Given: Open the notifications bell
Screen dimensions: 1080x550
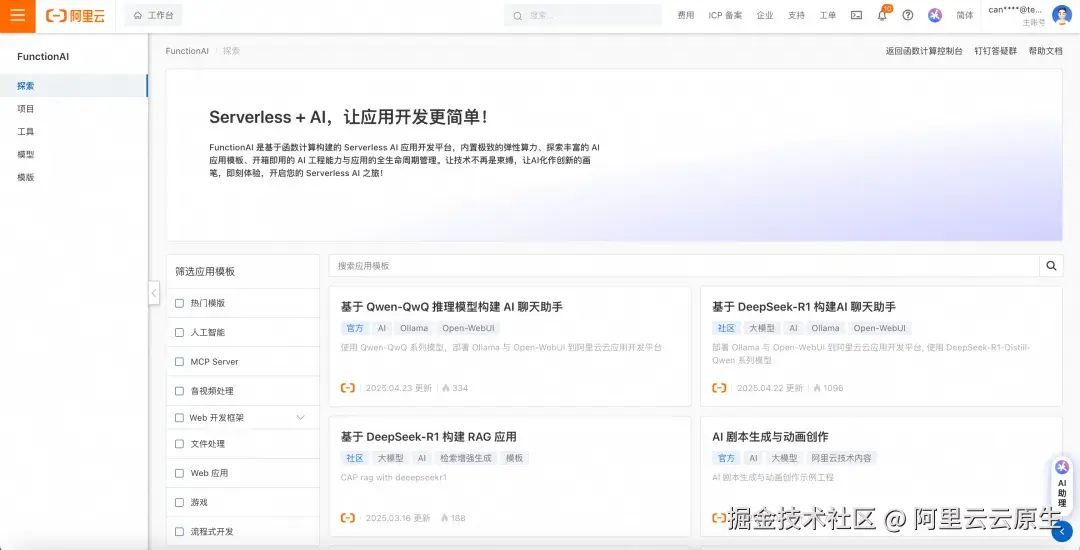Looking at the screenshot, I should [x=882, y=15].
